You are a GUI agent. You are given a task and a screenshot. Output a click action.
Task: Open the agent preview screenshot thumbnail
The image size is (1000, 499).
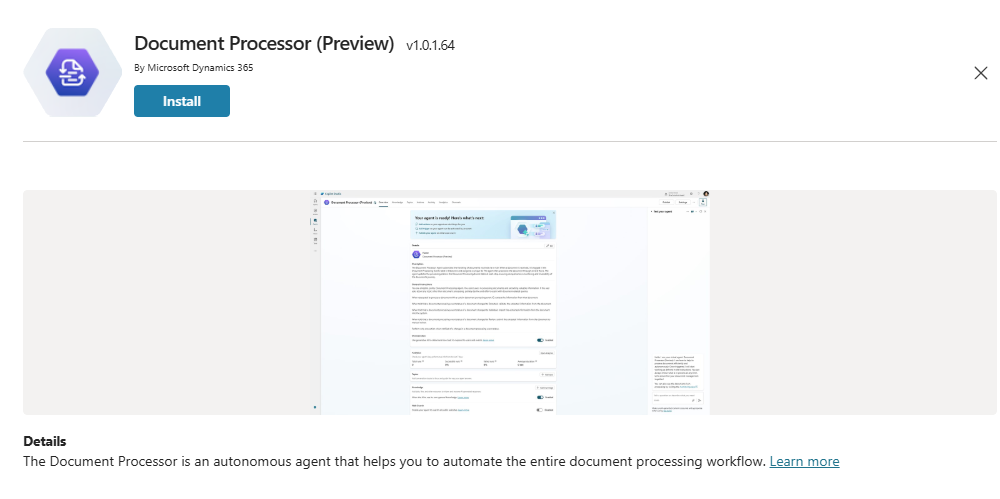[x=510, y=302]
